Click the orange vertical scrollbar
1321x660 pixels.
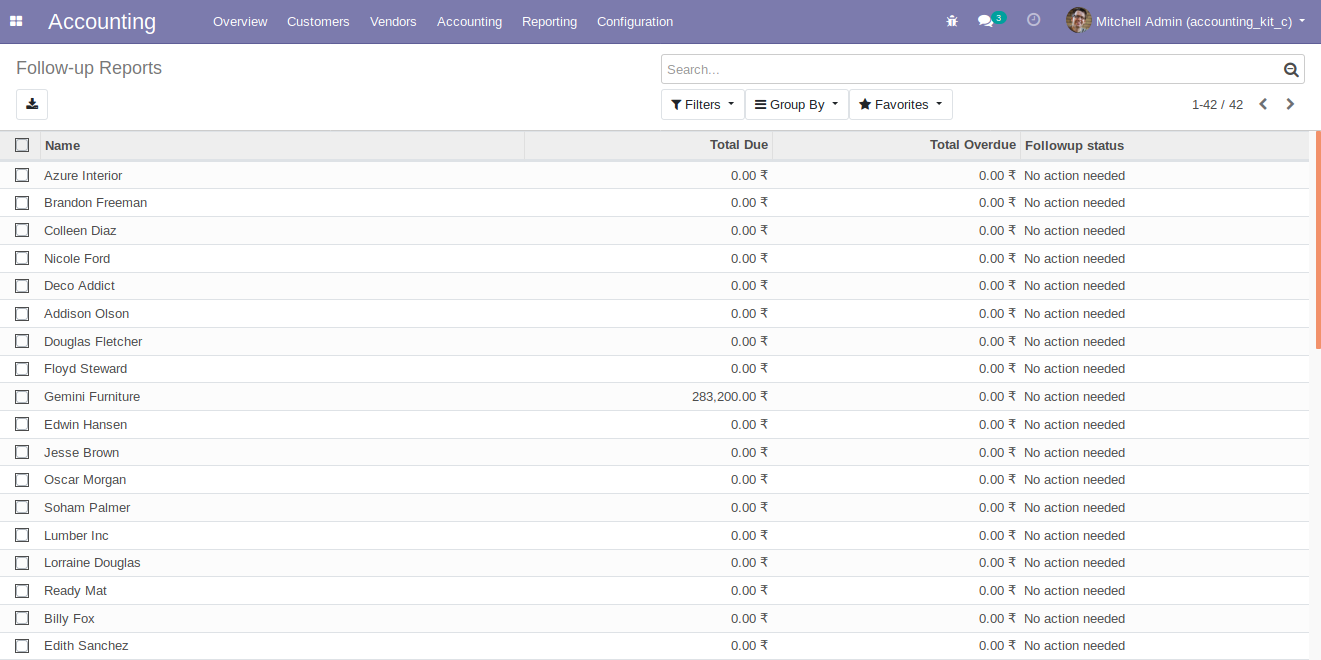pyautogui.click(x=1317, y=240)
